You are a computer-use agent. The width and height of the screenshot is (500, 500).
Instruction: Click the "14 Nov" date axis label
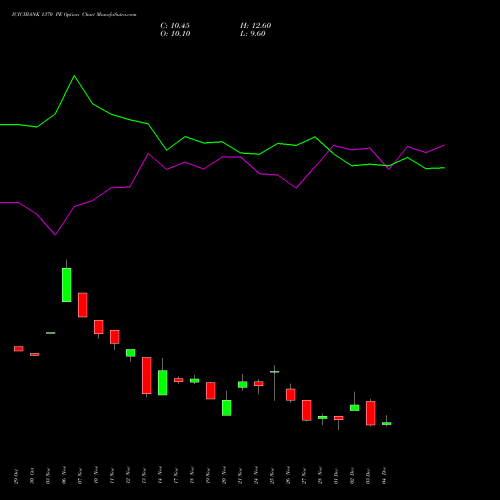[160, 476]
